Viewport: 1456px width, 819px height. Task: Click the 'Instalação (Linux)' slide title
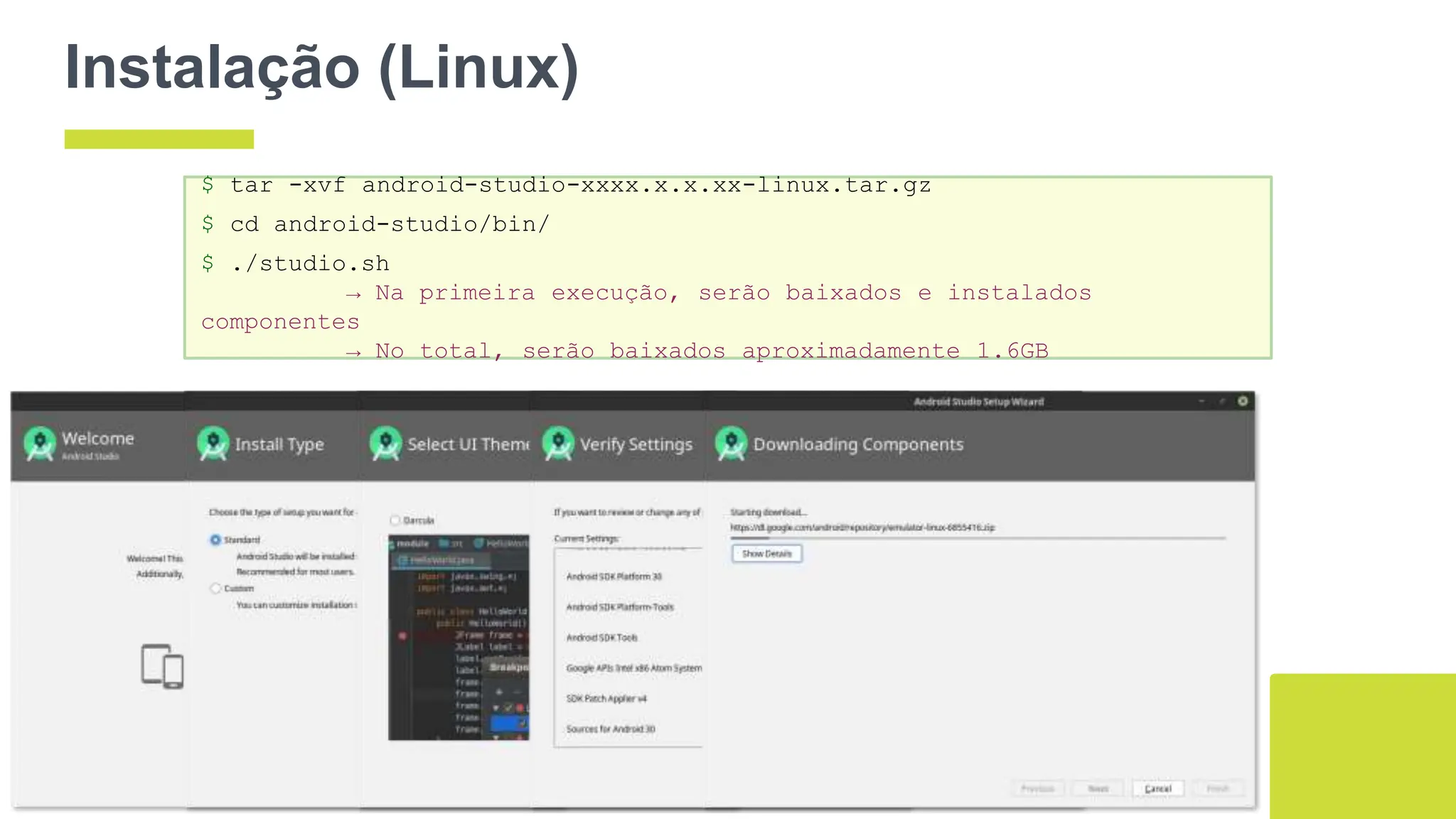click(322, 68)
